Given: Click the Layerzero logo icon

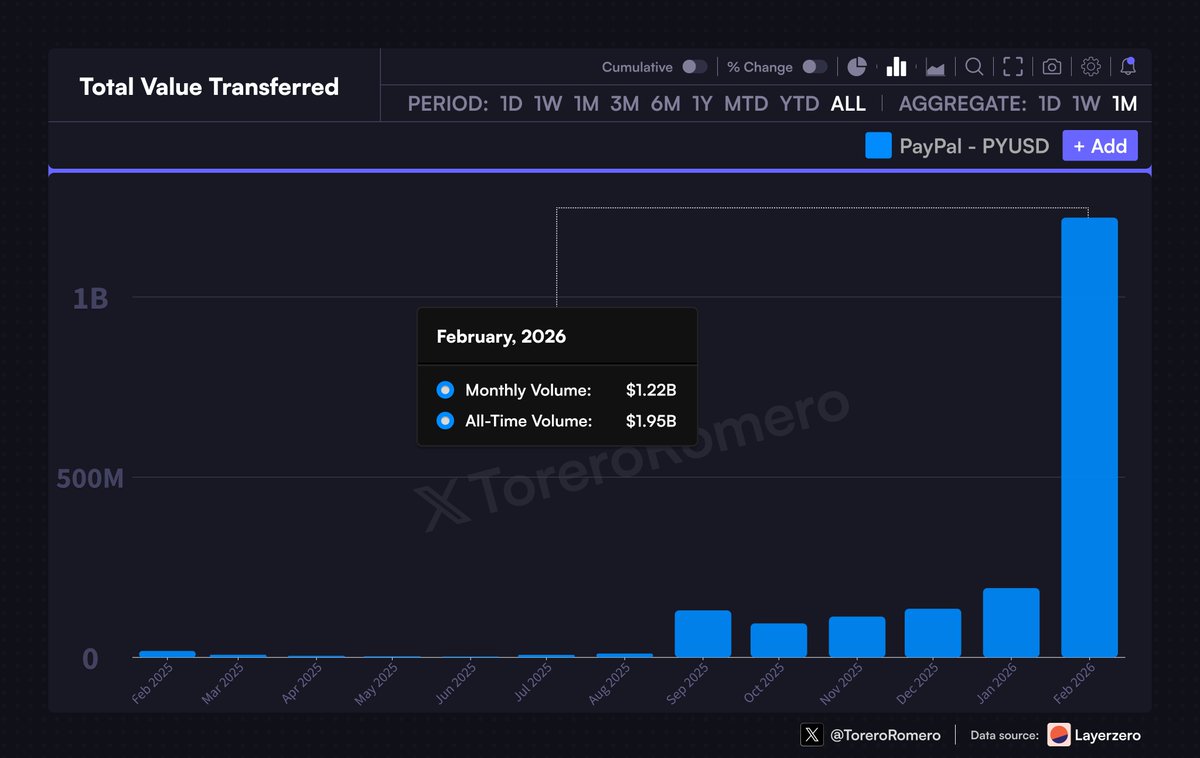Looking at the screenshot, I should pyautogui.click(x=1059, y=735).
